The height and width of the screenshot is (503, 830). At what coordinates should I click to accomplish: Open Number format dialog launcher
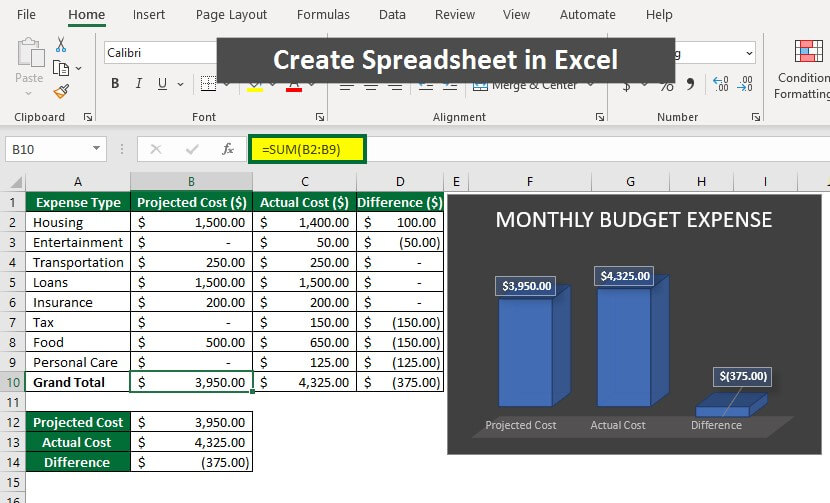[756, 117]
